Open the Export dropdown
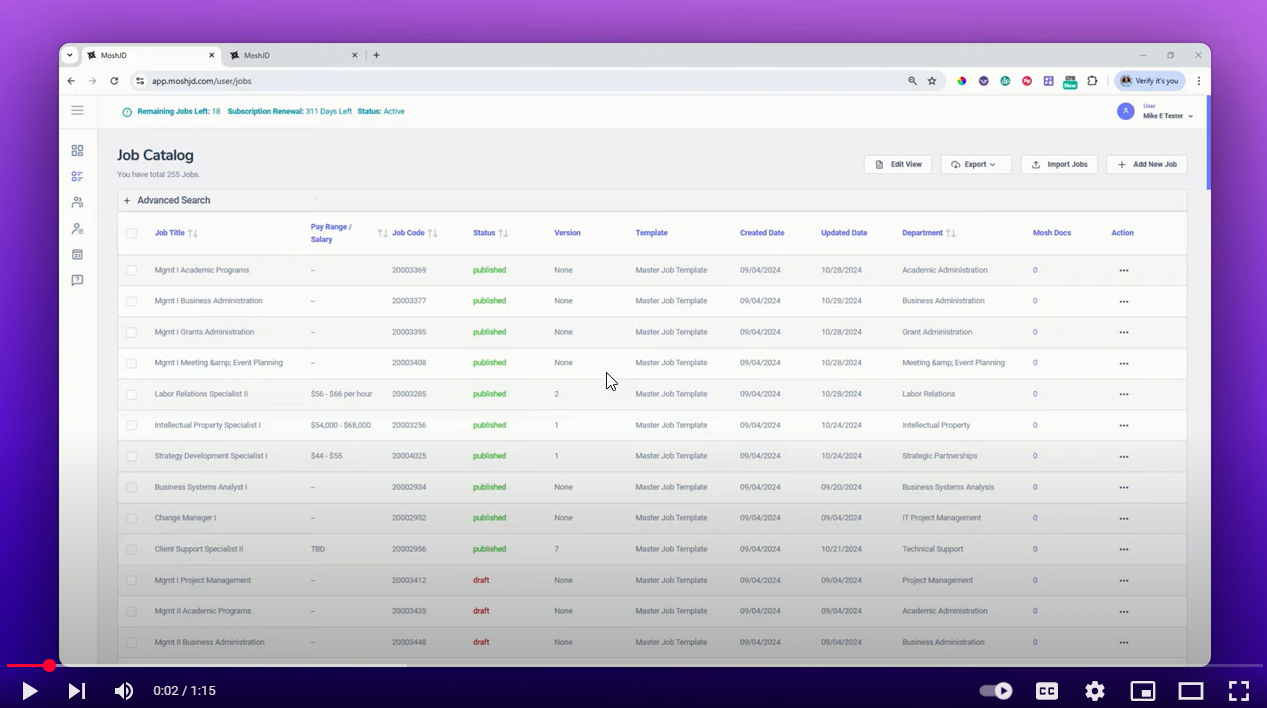 tap(976, 164)
